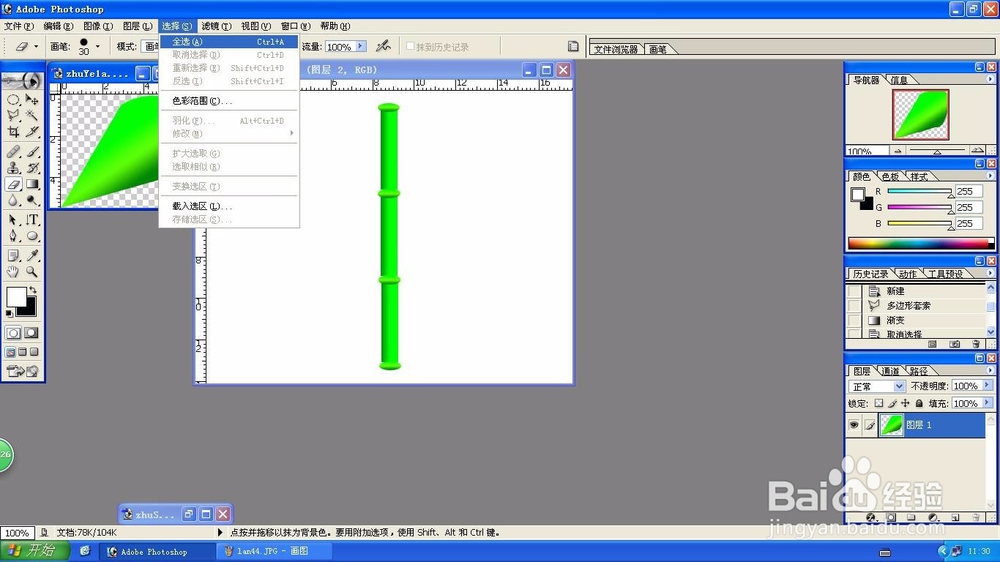Toggle visibility eye of 图层 1
Screen dimensions: 1000x562
tap(854, 425)
